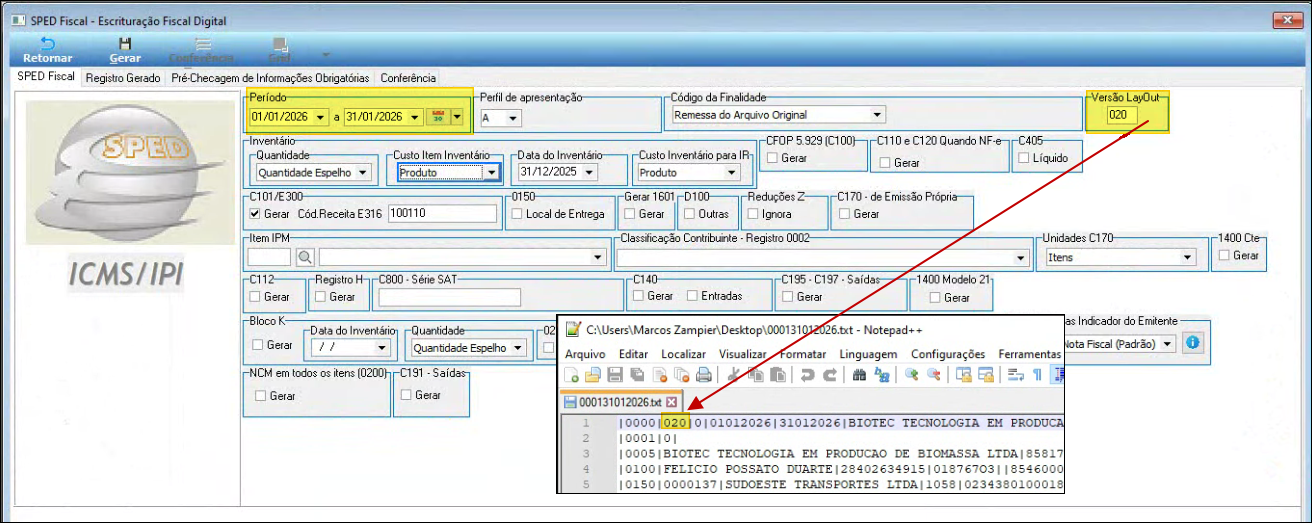Open the Notepad++ Localizar menu
The width and height of the screenshot is (1312, 523).
coord(683,354)
